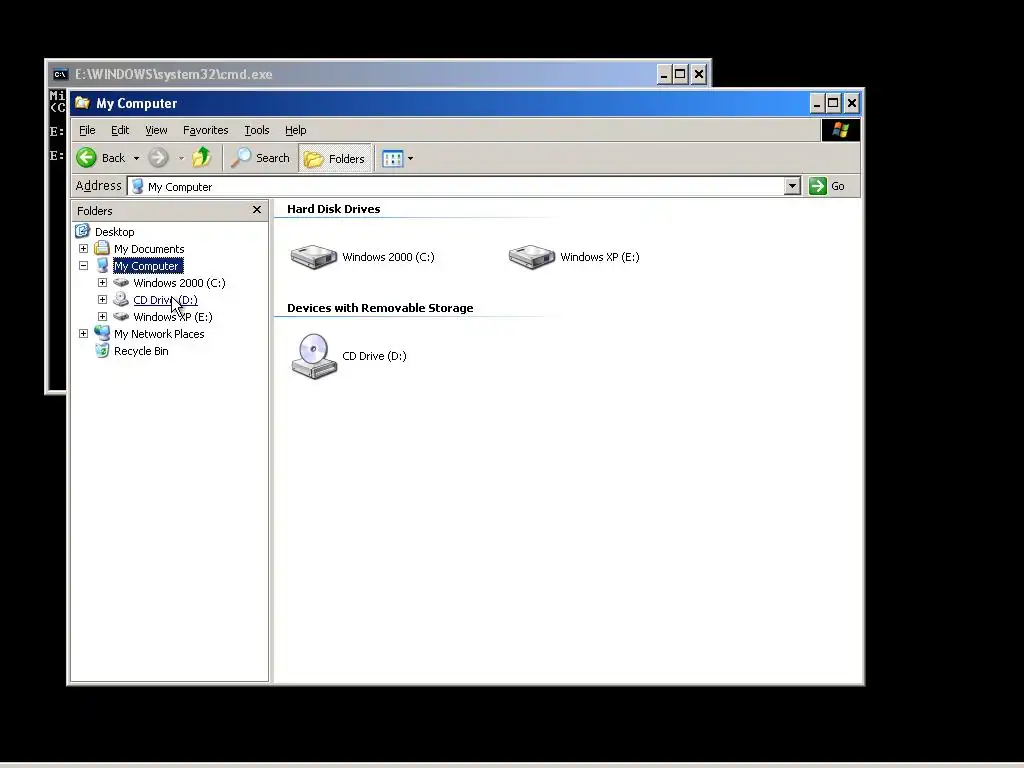Open the Back history dropdown arrow
Viewport: 1024px width, 768px height.
pos(136,158)
